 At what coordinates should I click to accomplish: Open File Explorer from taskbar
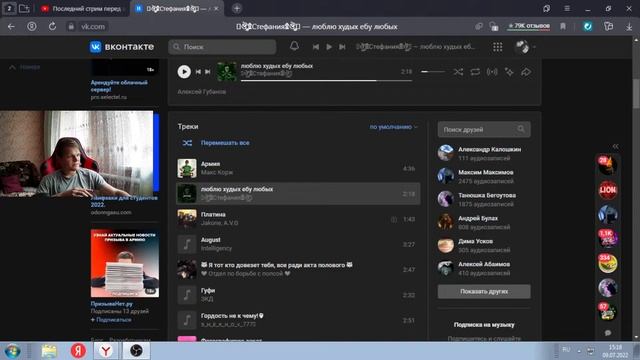click(x=49, y=351)
